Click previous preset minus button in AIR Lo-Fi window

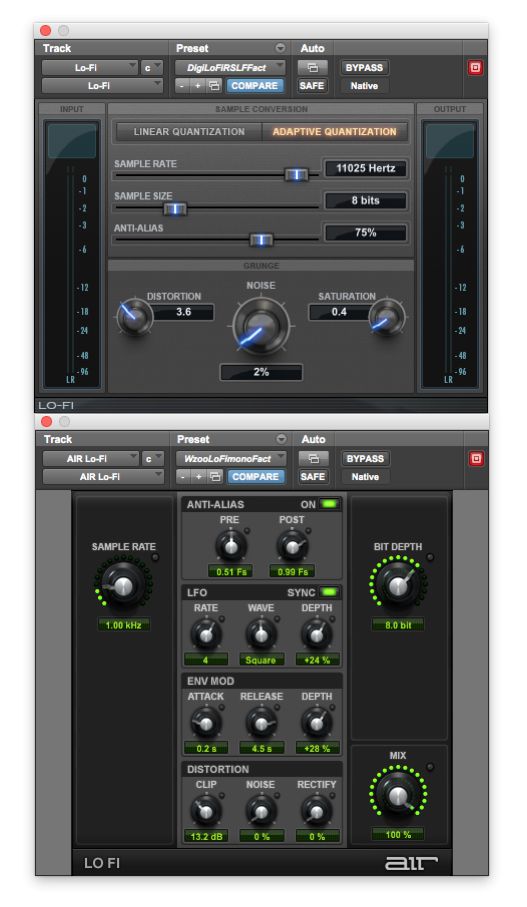click(x=183, y=477)
